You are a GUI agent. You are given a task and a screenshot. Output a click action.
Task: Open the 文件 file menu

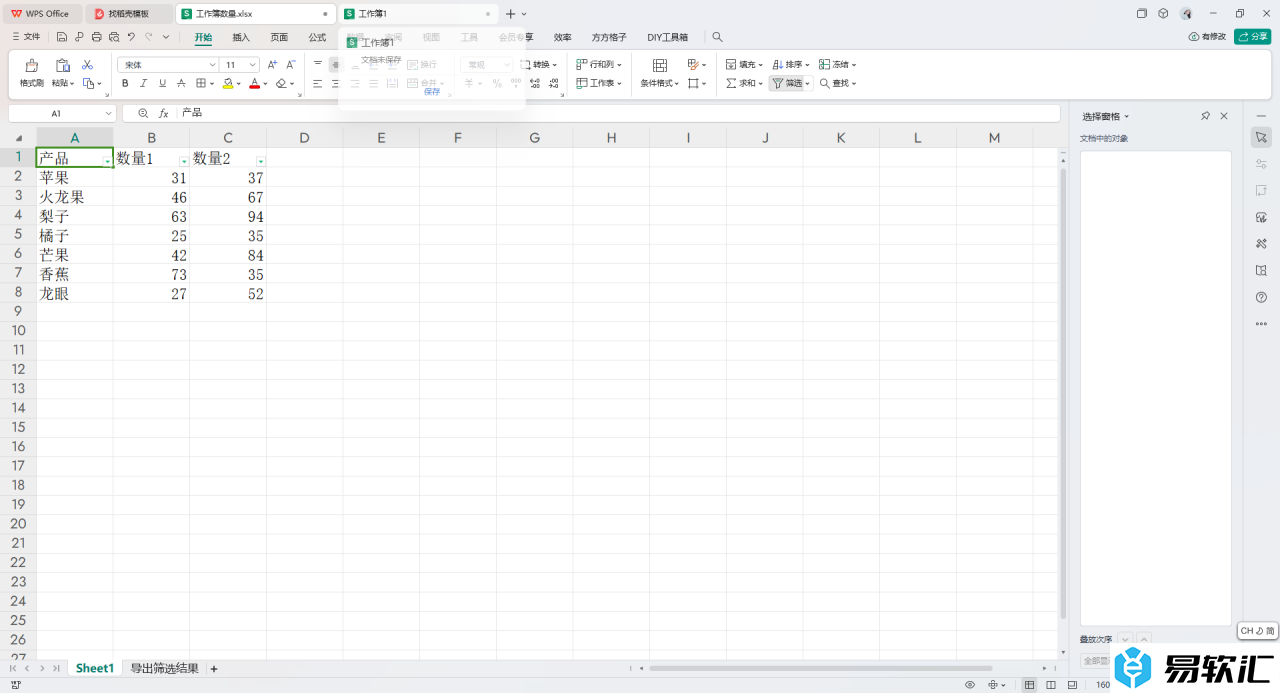(x=26, y=37)
